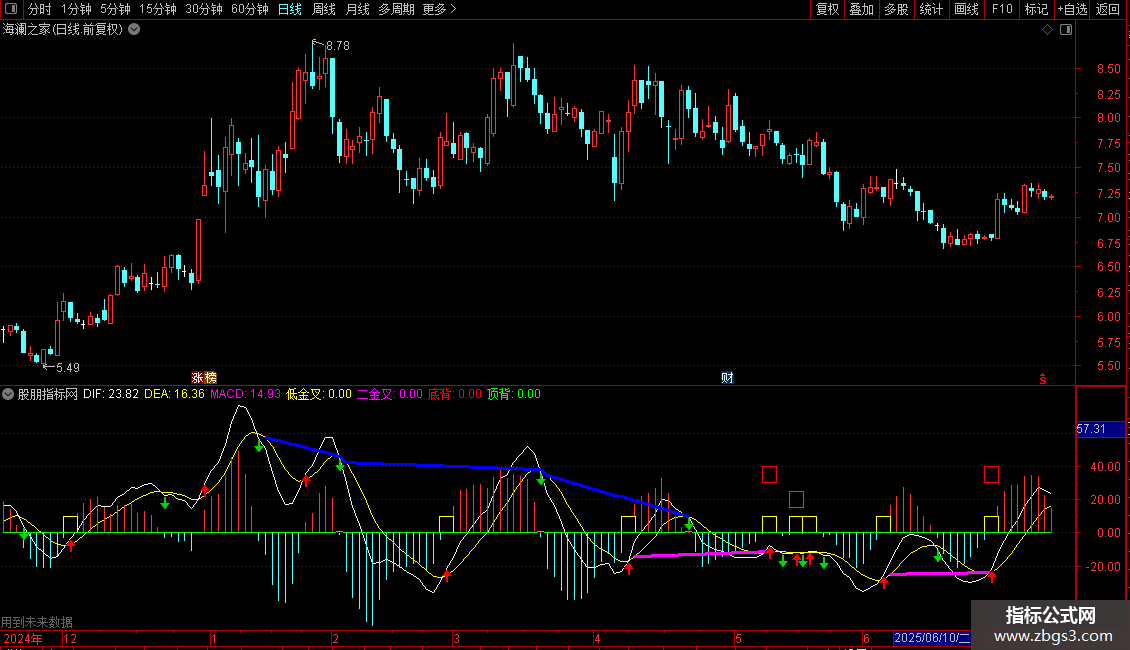This screenshot has width=1130, height=650.
Task: Click the blue 财 event marker
Action: pos(727,378)
